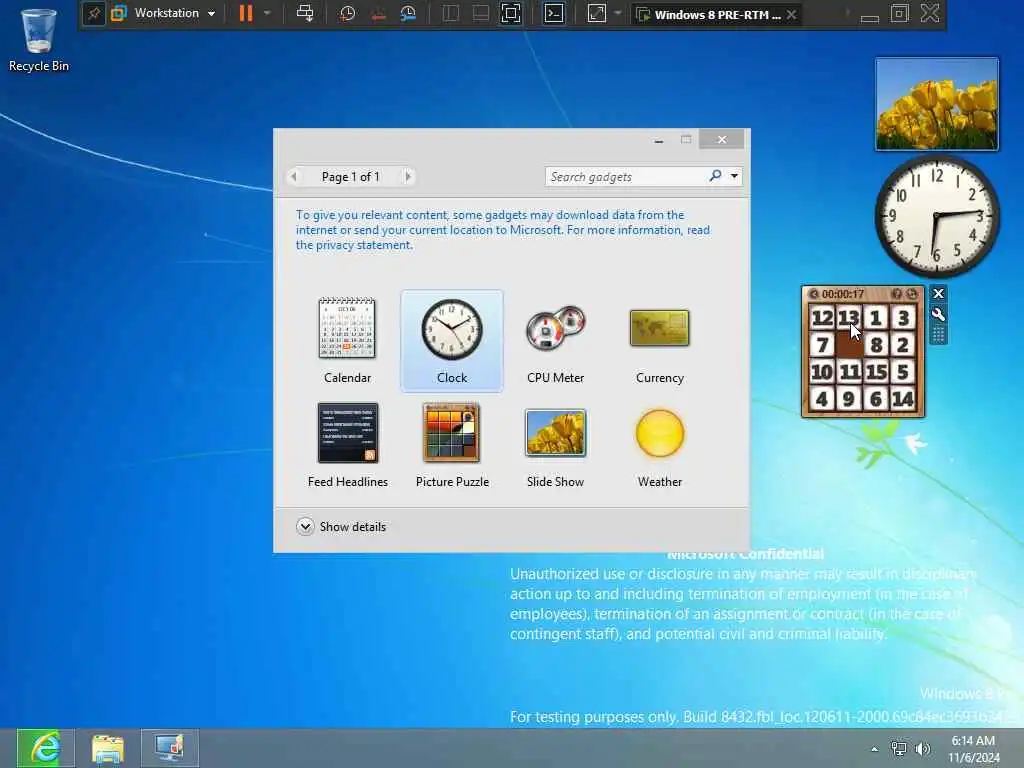
Task: Move puzzle tile 13
Action: (x=849, y=318)
